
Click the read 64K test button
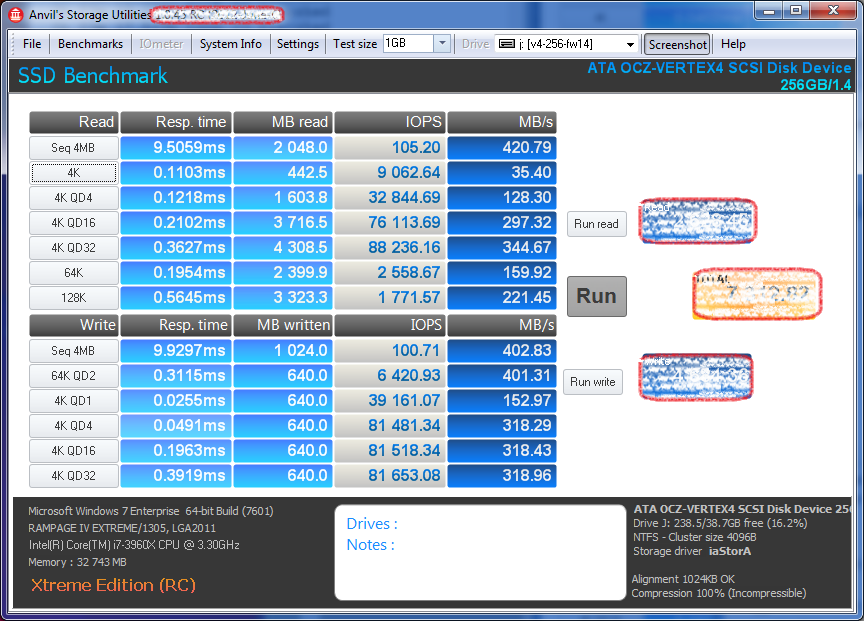point(74,273)
